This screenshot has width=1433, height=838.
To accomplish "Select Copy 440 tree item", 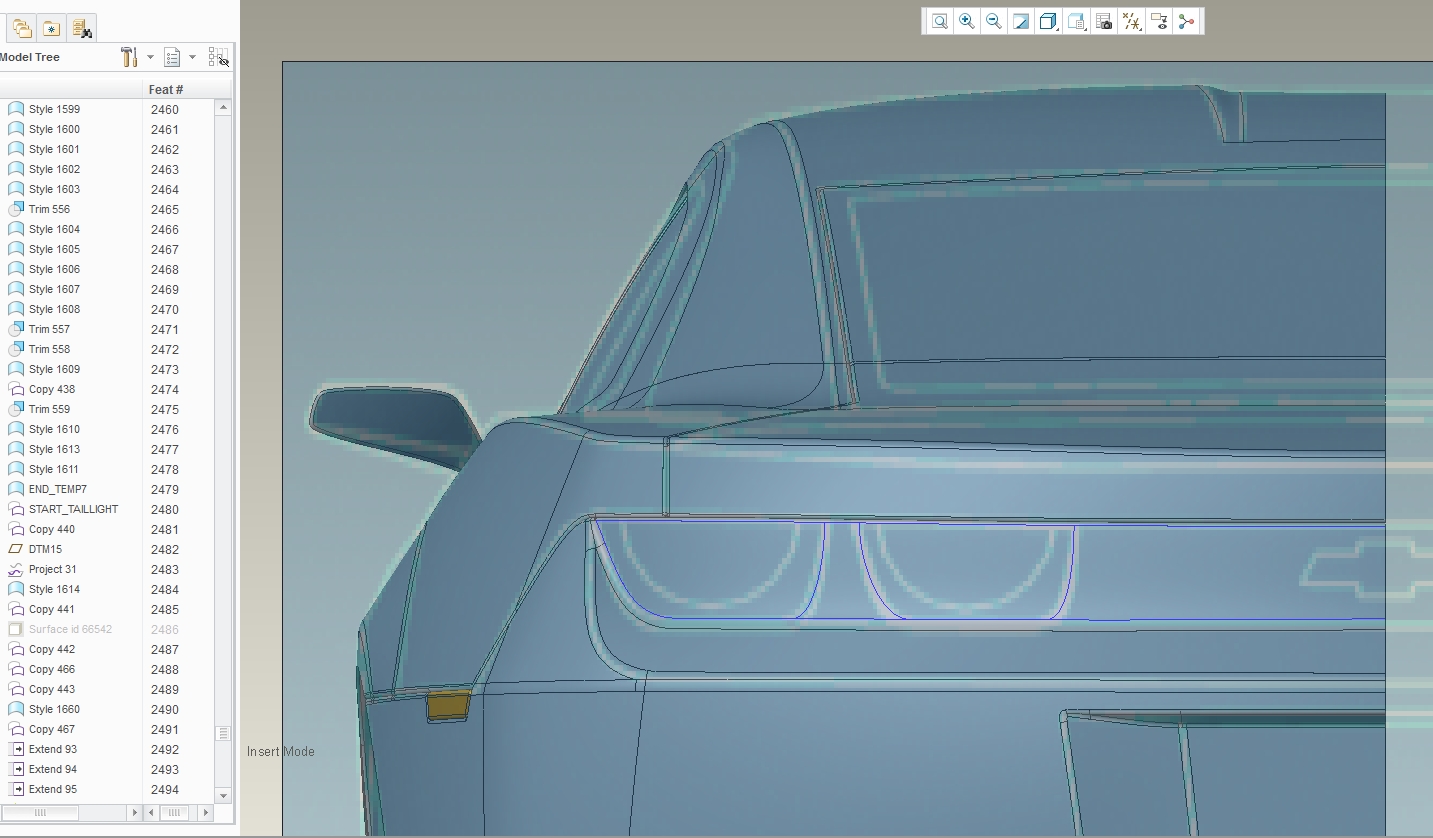I will click(52, 529).
